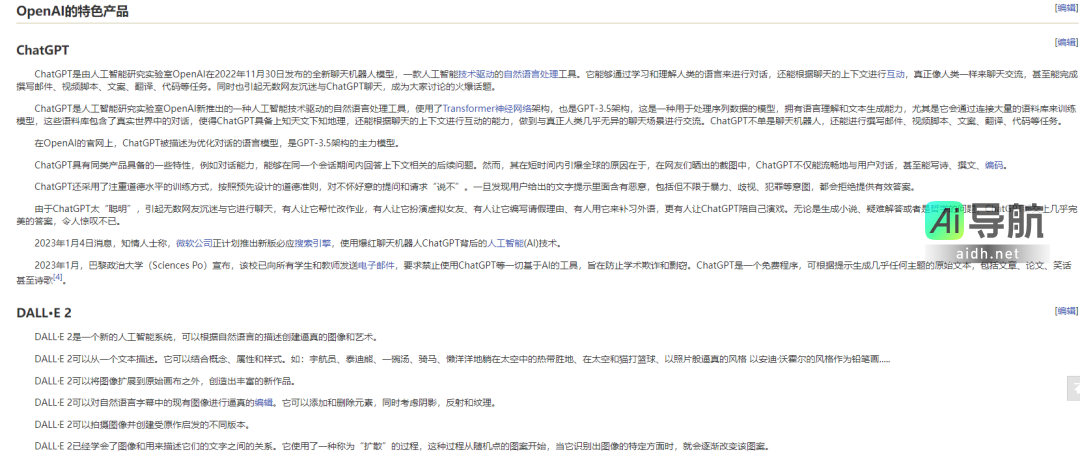Follow the 互动 hyperlink

[895, 74]
